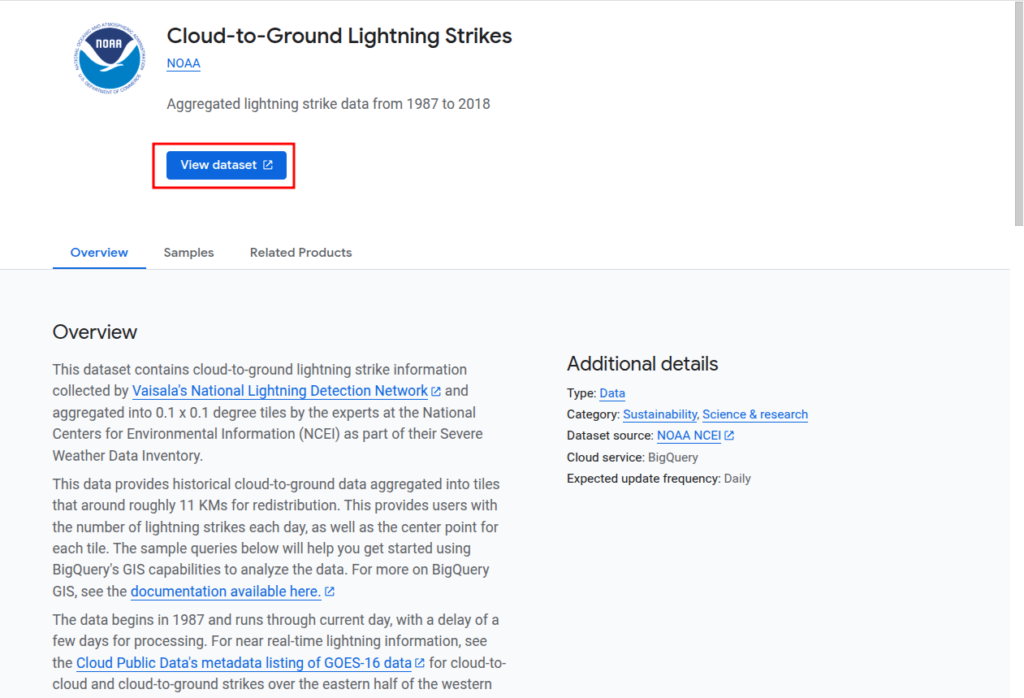Open the NOAA publisher link under the title
This screenshot has width=1024, height=698.
click(184, 63)
